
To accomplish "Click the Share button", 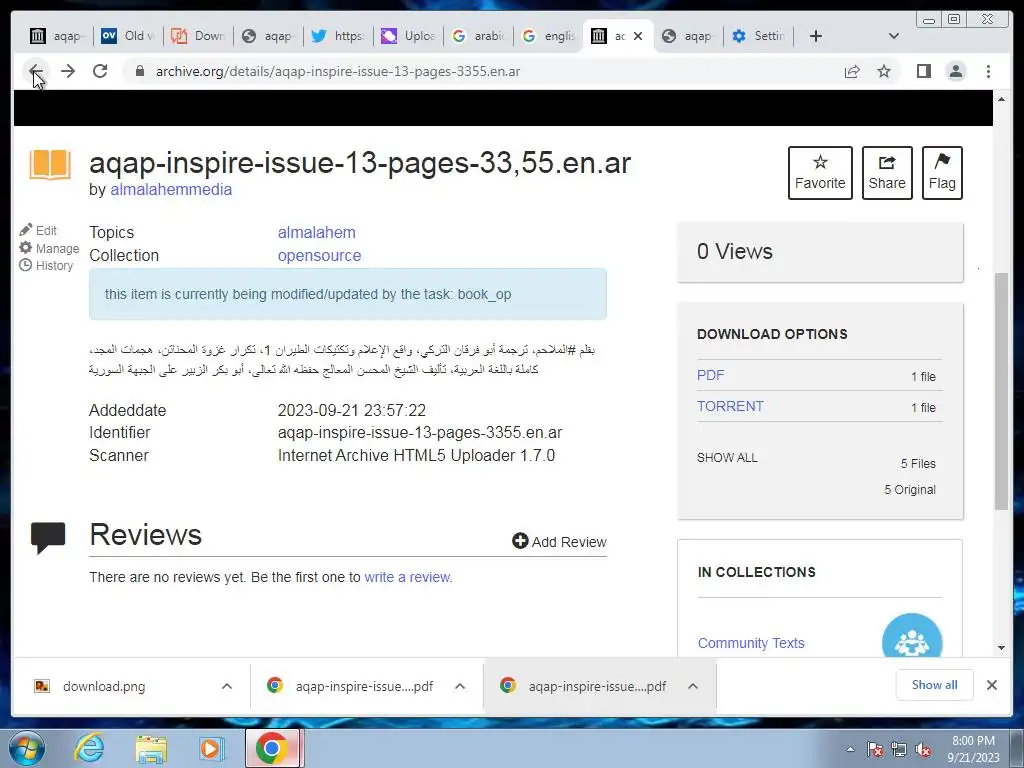I will click(x=887, y=173).
